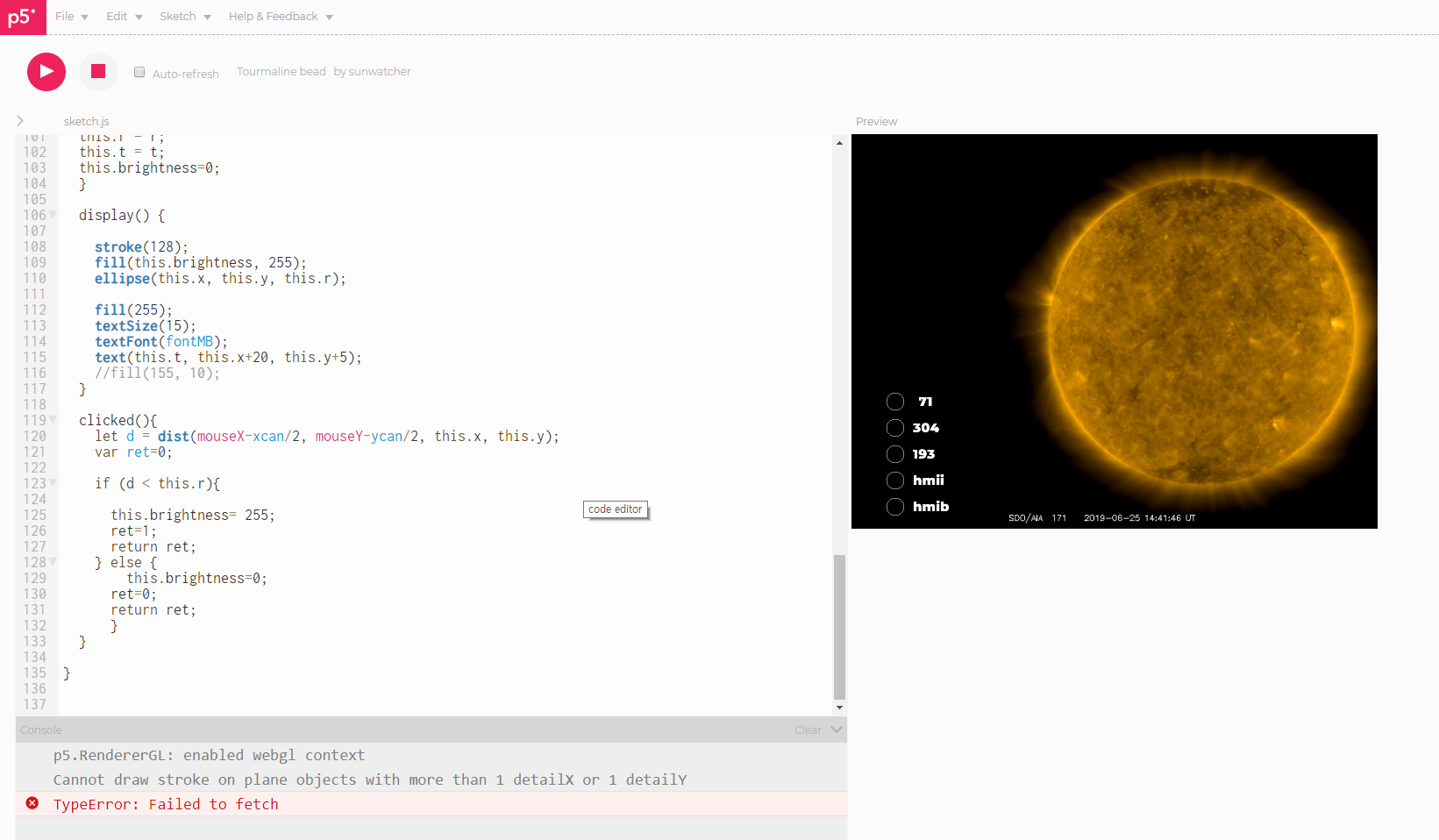Click the ellipse(this.x, this.y, this.r) line
Image resolution: width=1439 pixels, height=840 pixels.
[220, 278]
